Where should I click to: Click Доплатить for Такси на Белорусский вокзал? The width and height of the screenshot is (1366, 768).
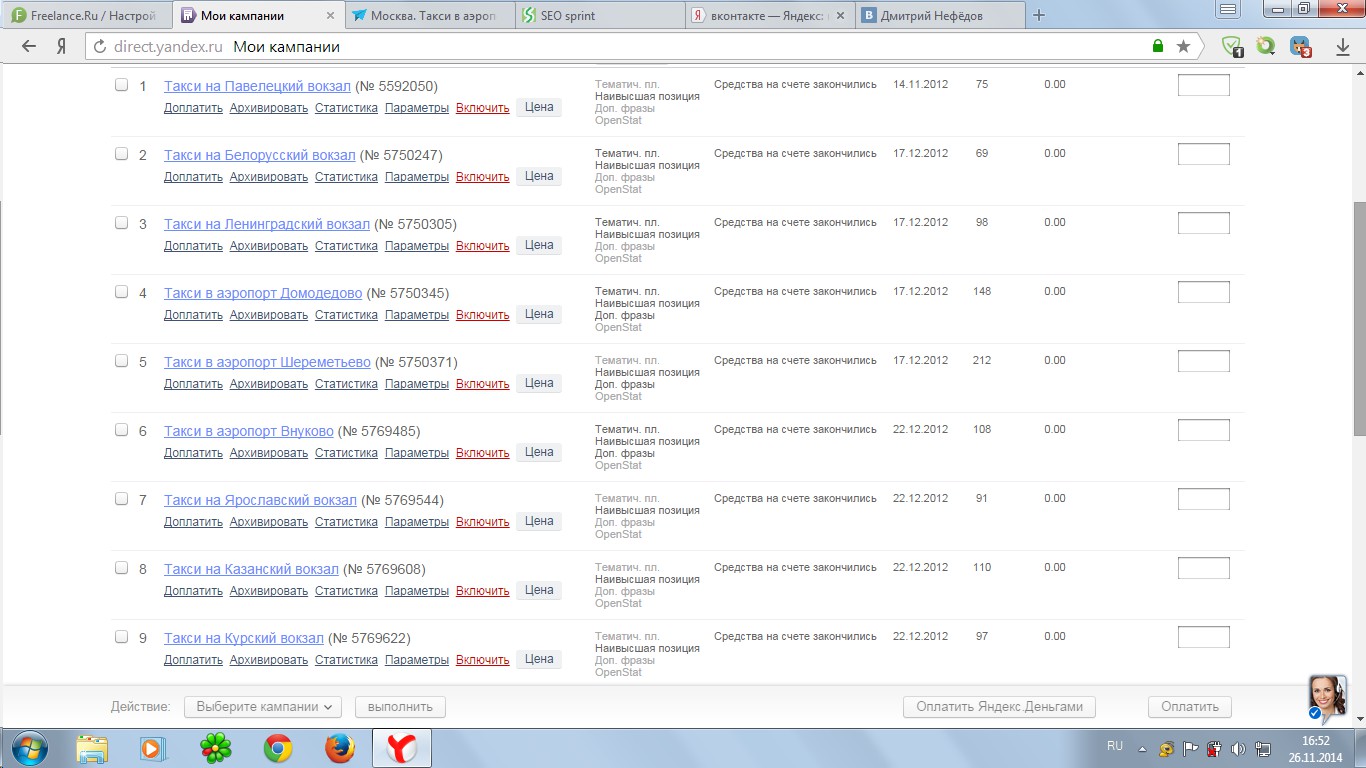[193, 177]
